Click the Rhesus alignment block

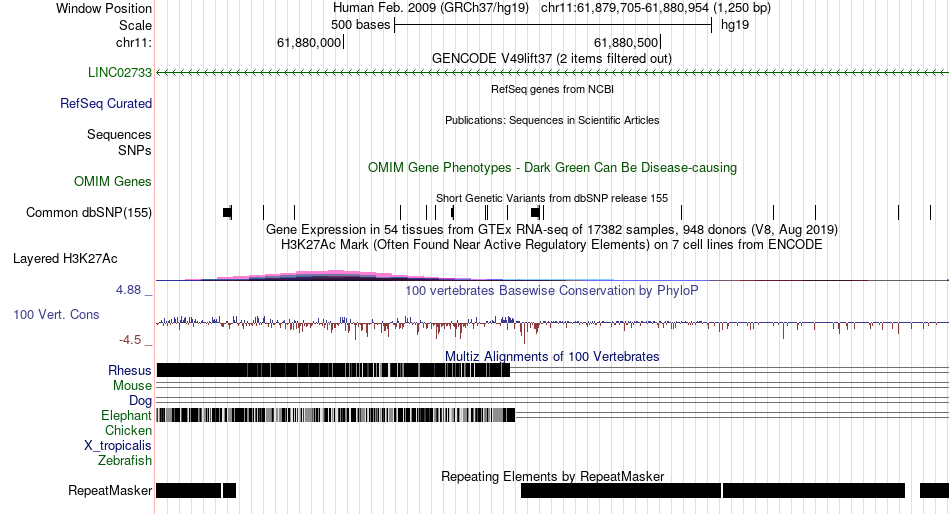pos(333,370)
